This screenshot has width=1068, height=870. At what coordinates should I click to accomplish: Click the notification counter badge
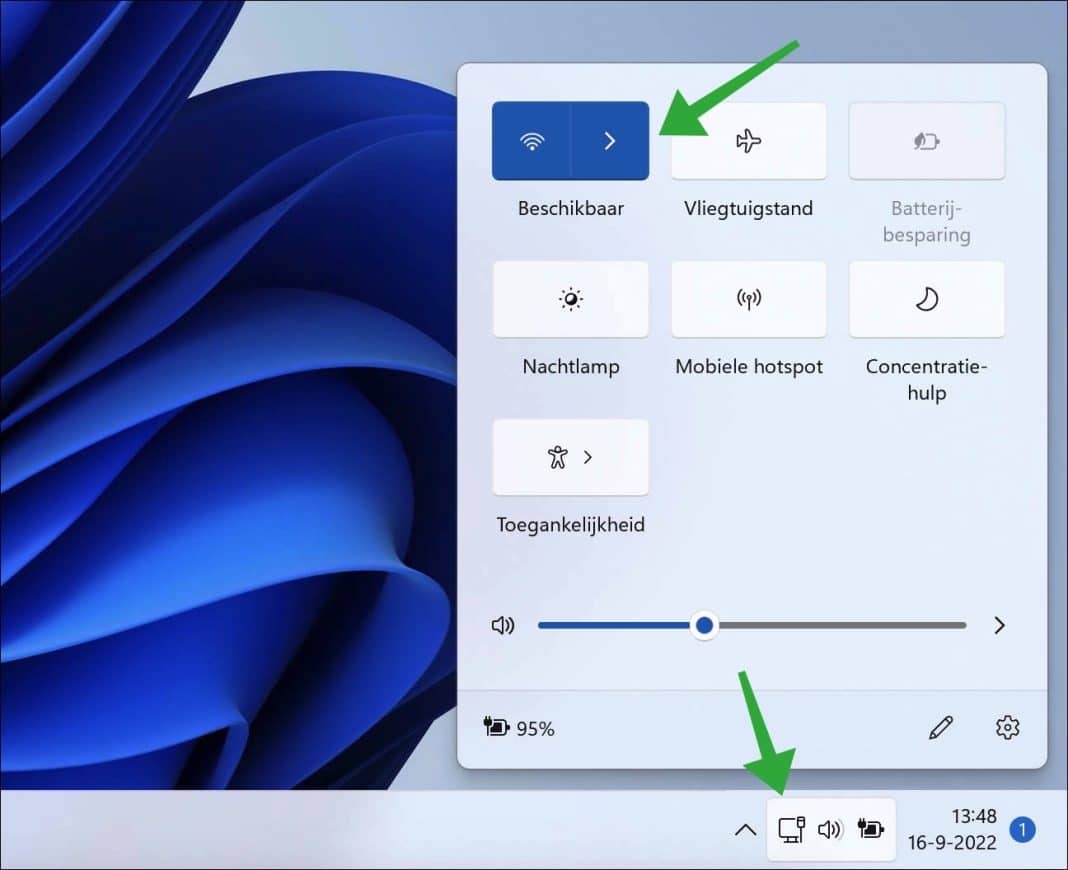pos(1022,829)
